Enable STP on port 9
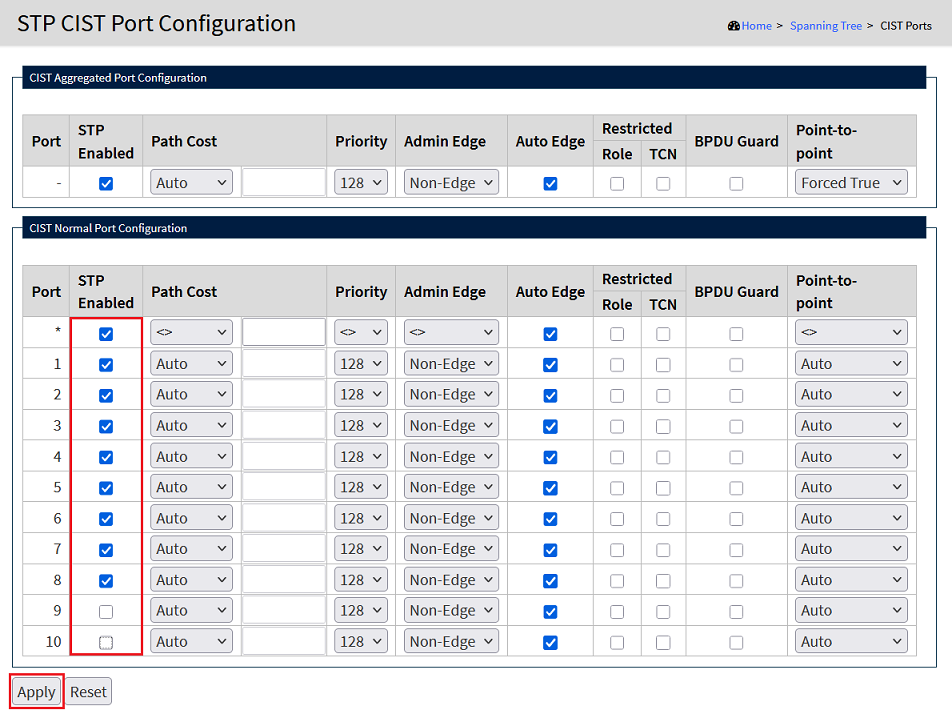 [x=106, y=611]
